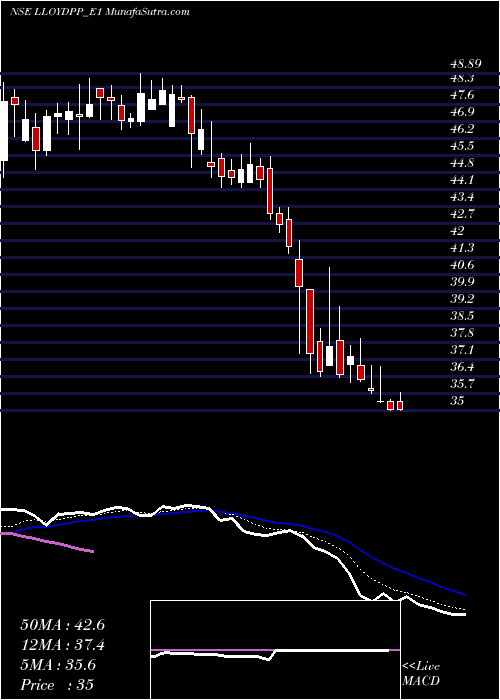Click the 45.5 price axis label
500x700 pixels.
462,146
